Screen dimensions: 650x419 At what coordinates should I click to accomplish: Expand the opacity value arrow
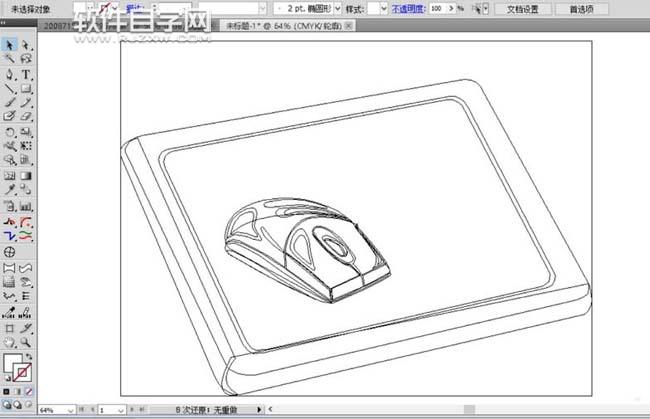(x=451, y=8)
